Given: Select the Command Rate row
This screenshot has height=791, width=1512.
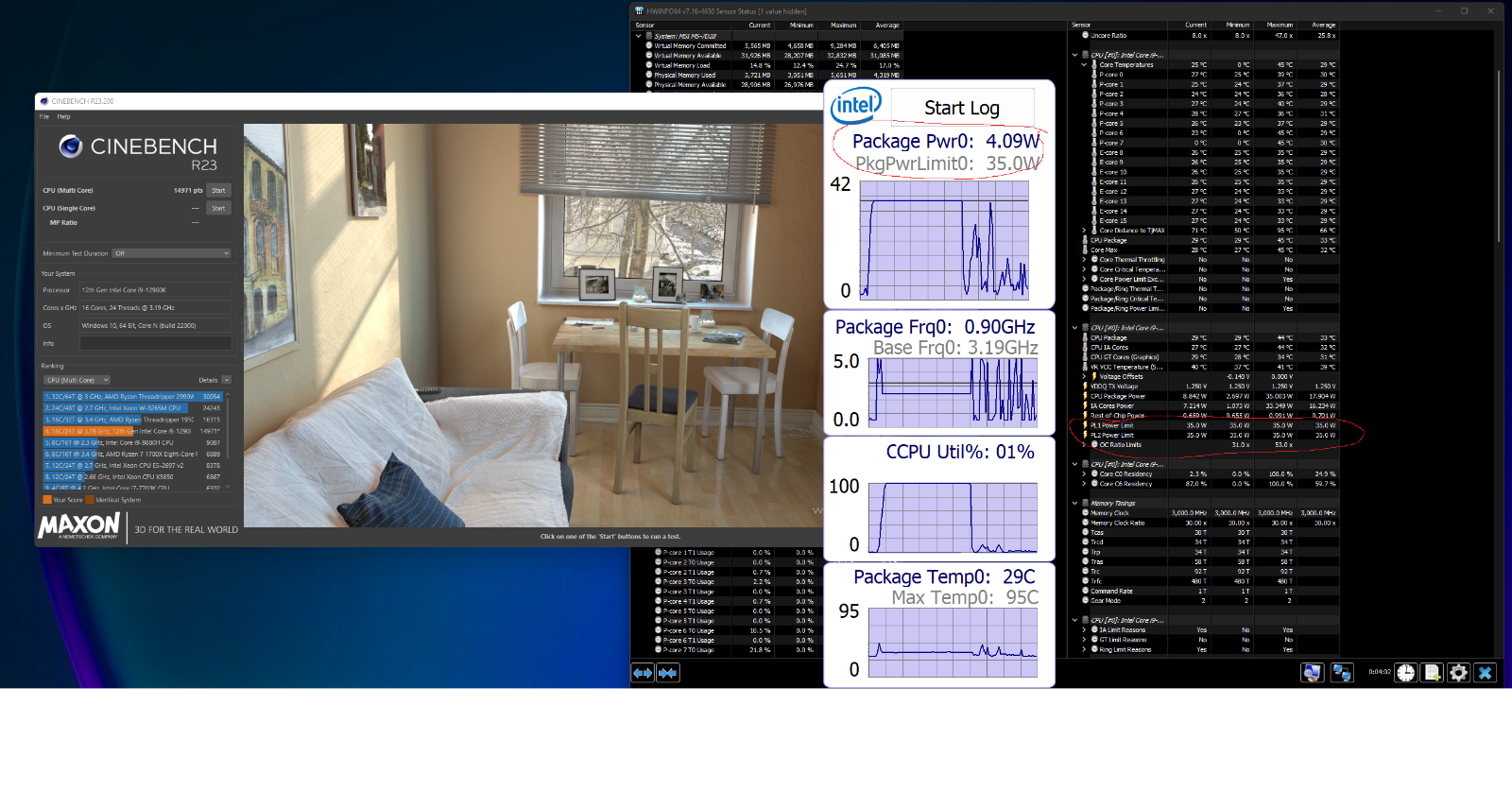Looking at the screenshot, I should (x=1210, y=591).
